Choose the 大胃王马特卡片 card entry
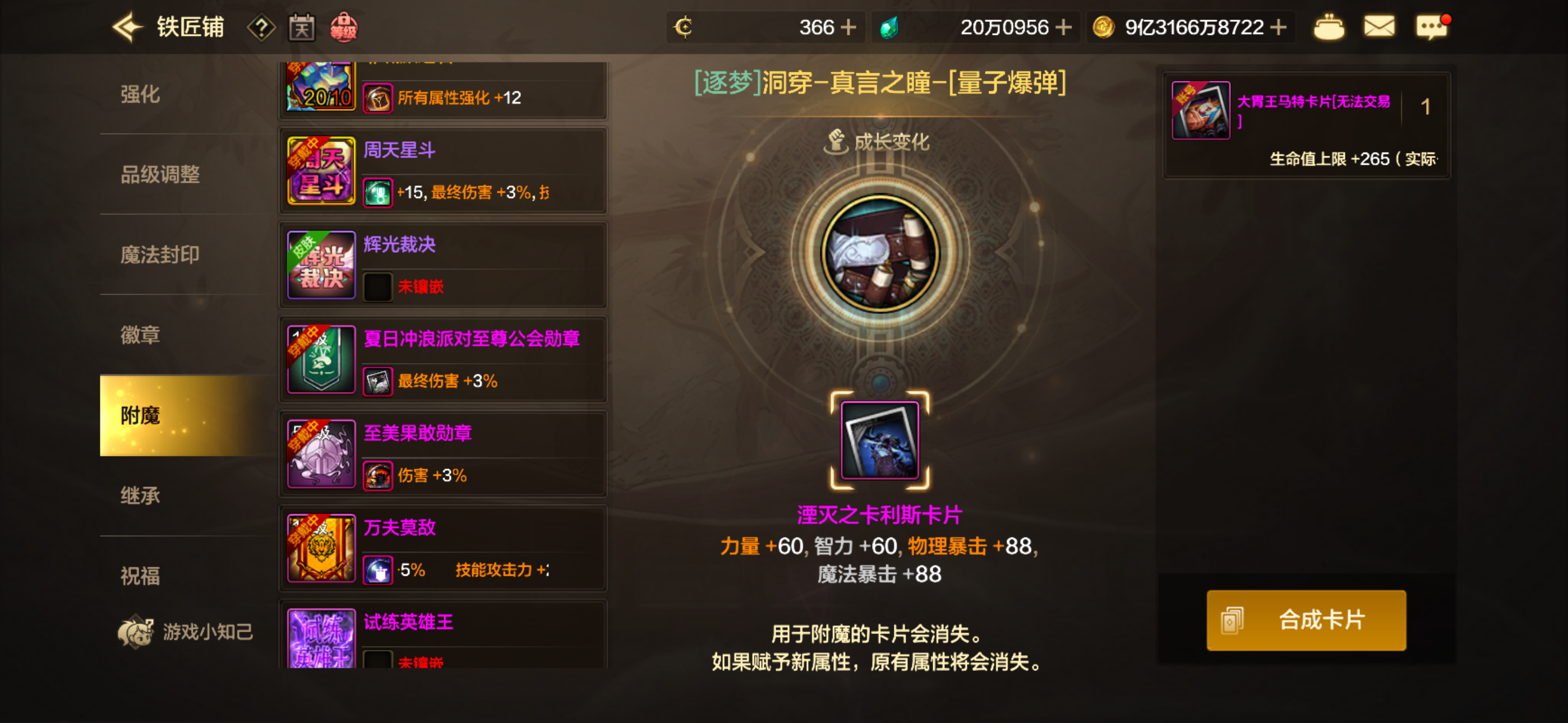The image size is (1568, 723). pos(1306,126)
